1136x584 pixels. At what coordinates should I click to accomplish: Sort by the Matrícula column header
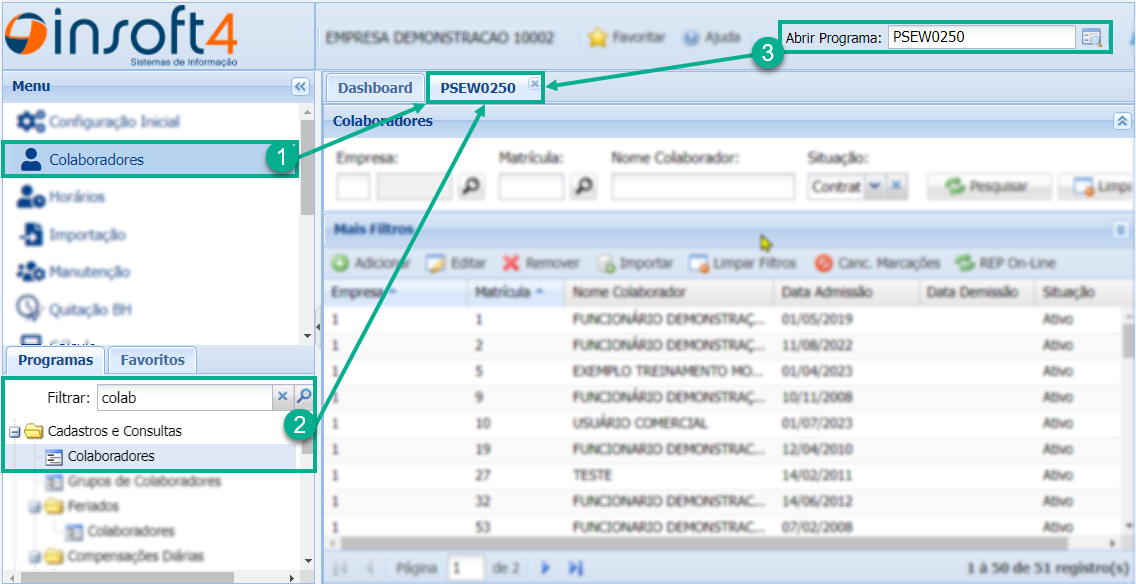pyautogui.click(x=508, y=292)
